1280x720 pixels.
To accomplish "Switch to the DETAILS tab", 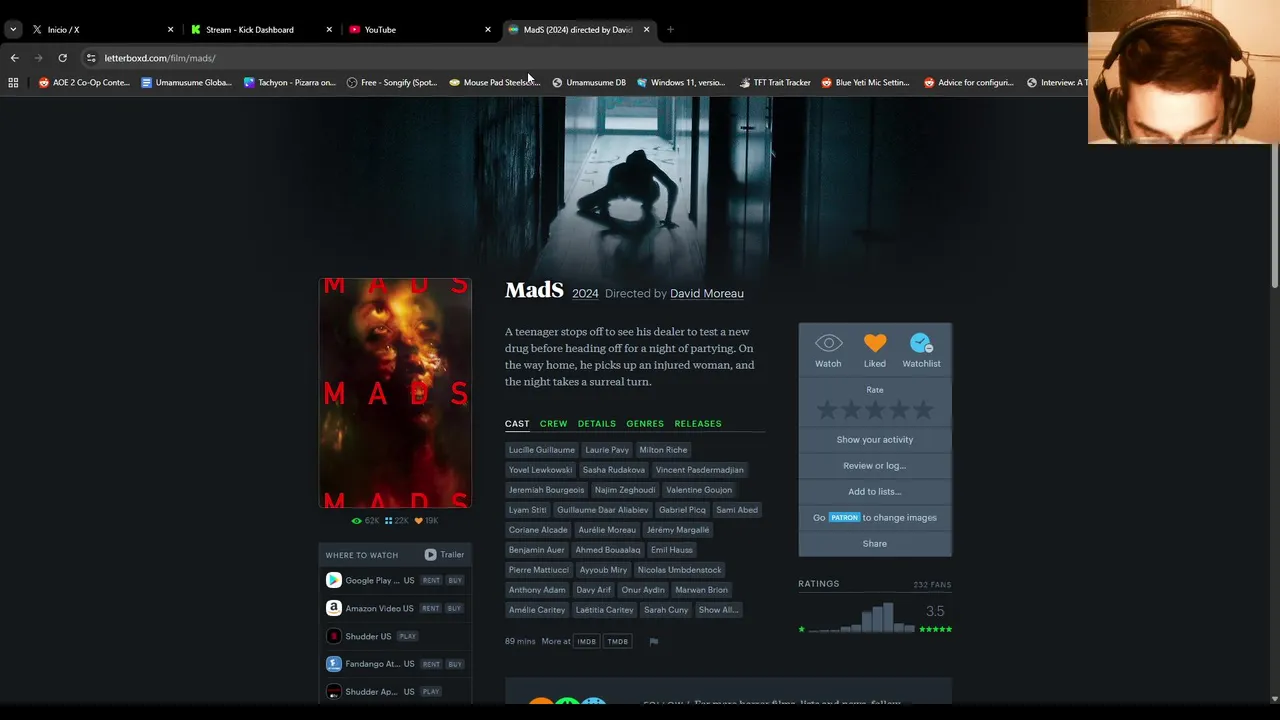I will (597, 424).
